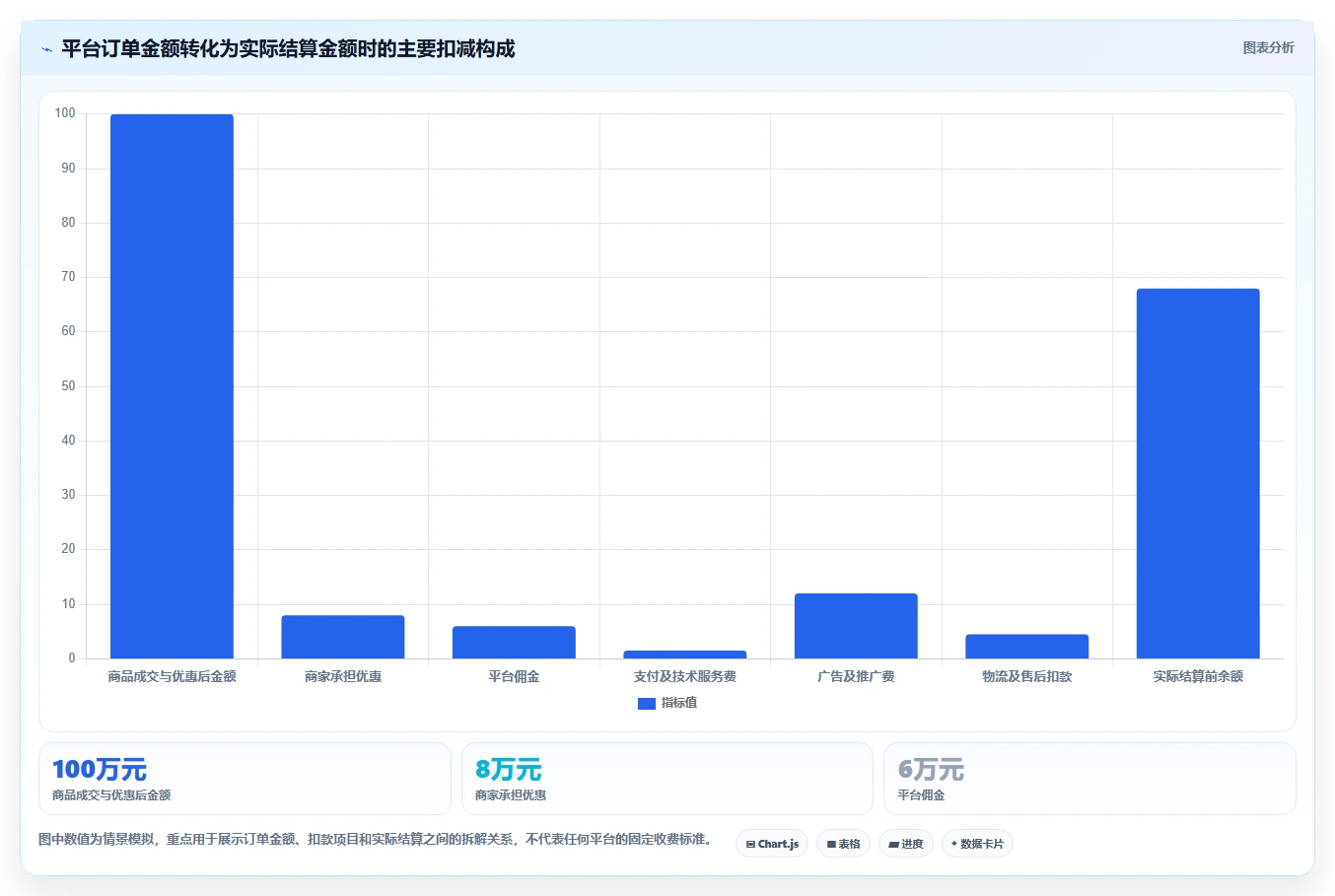Click the x-axis label 支付及技术服务费

(x=685, y=676)
